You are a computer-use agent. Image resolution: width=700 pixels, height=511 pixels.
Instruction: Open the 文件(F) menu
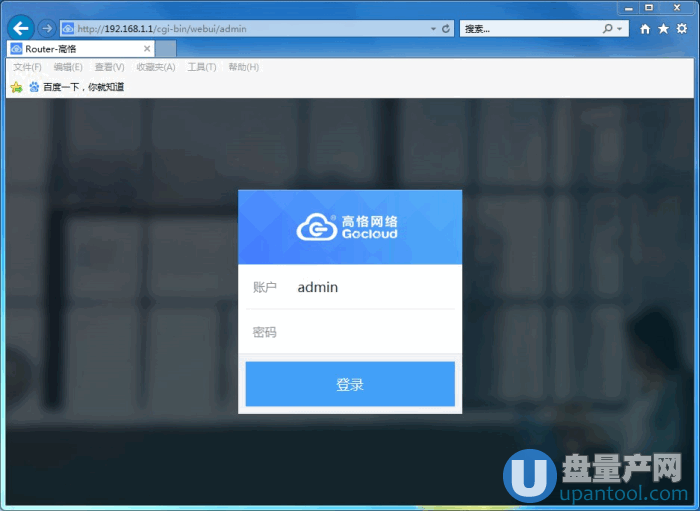coord(27,67)
